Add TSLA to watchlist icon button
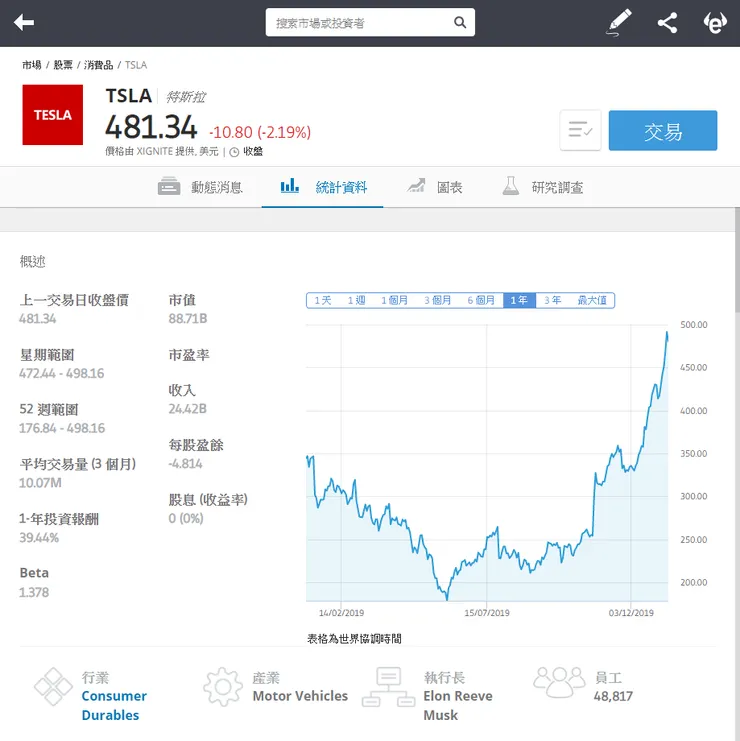The width and height of the screenshot is (740, 741). [580, 130]
